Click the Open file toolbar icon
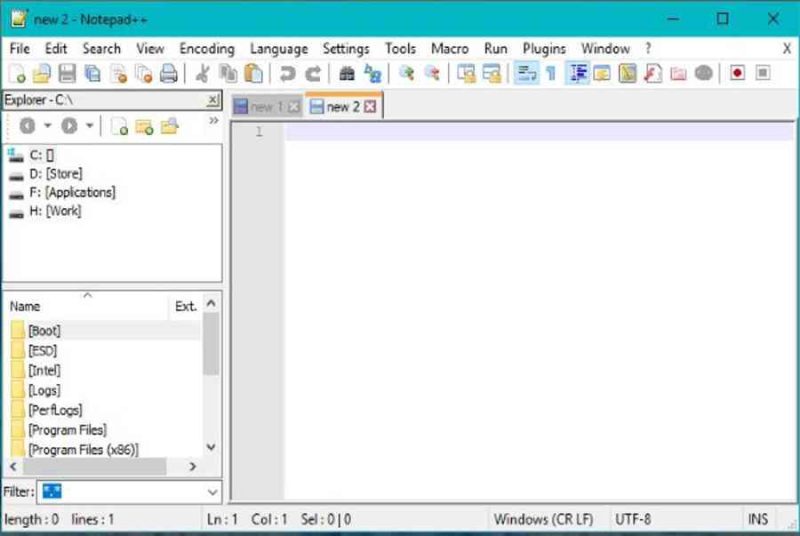The width and height of the screenshot is (800, 536). (x=42, y=73)
